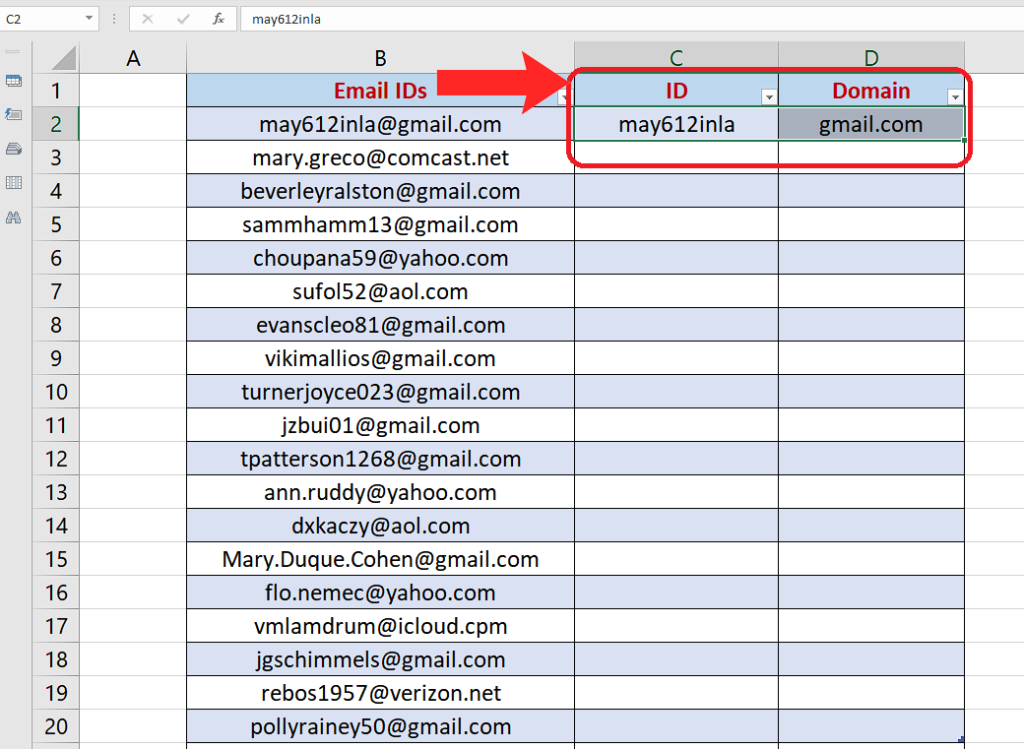1024x749 pixels.
Task: Click the Name Box showing C2
Action: 41,19
